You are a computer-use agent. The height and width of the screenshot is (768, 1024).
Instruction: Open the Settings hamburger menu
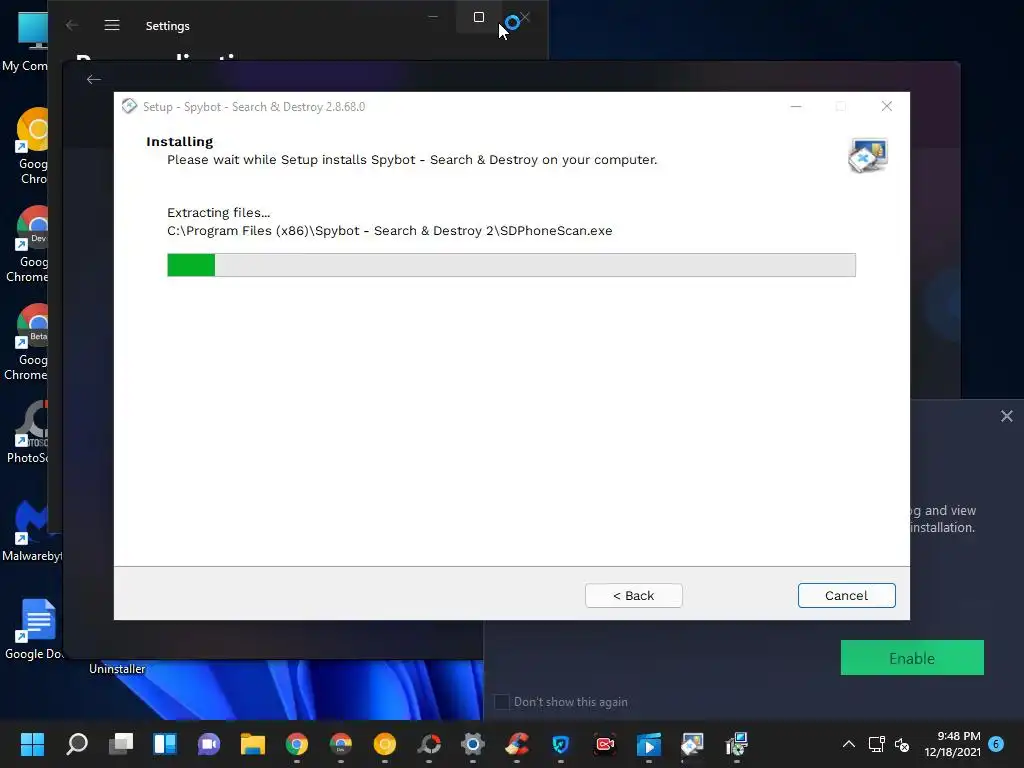tap(112, 25)
